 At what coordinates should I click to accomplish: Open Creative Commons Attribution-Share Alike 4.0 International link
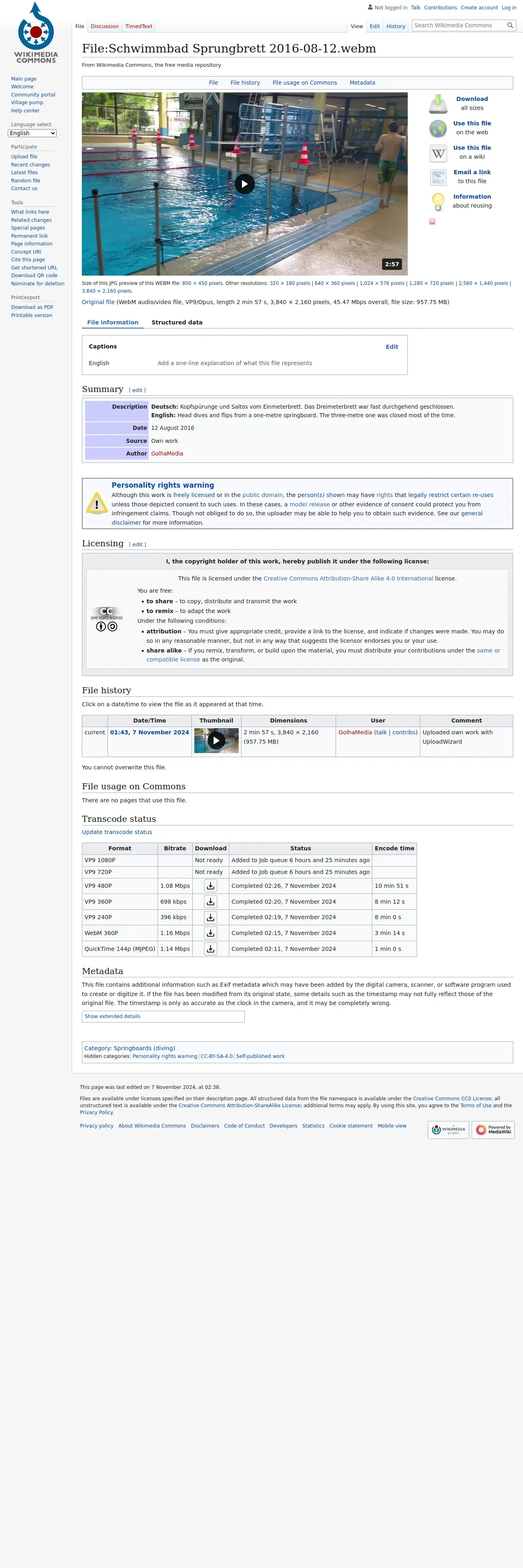[x=348, y=579]
